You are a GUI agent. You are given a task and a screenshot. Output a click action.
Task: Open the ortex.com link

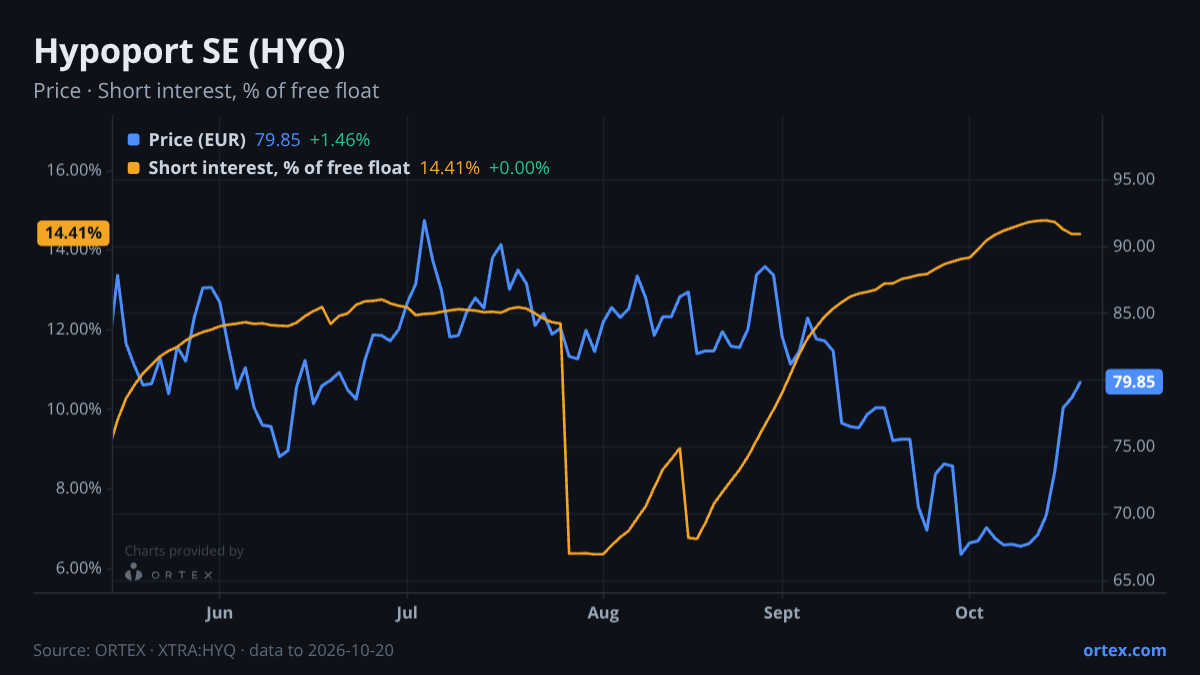[x=1124, y=650]
